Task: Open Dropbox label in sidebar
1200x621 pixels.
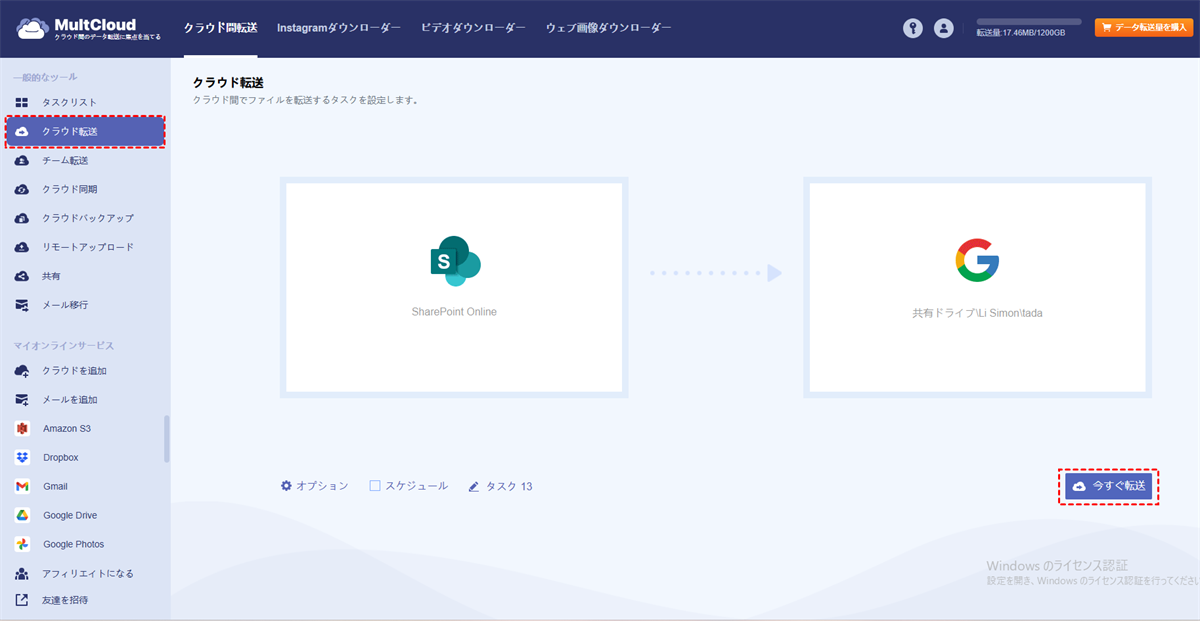Action: [x=60, y=458]
